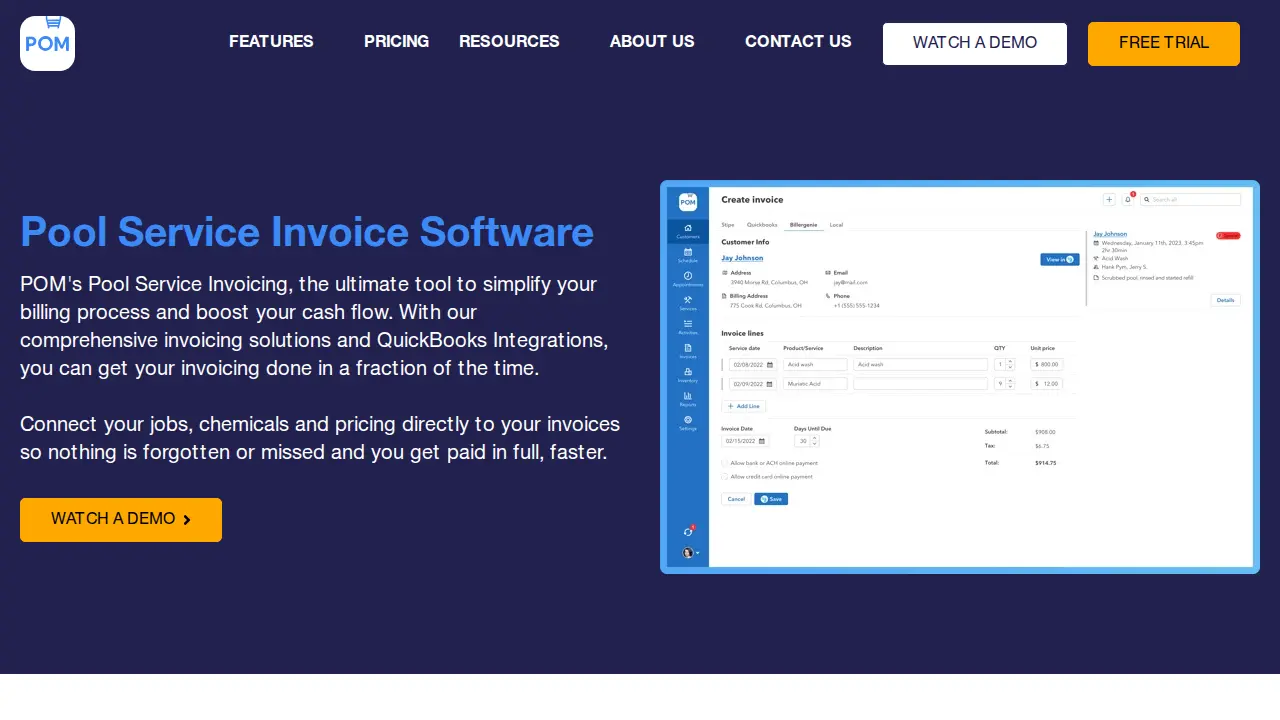
Task: Adjust the QTY stepper showing 9
Action: [x=1004, y=384]
